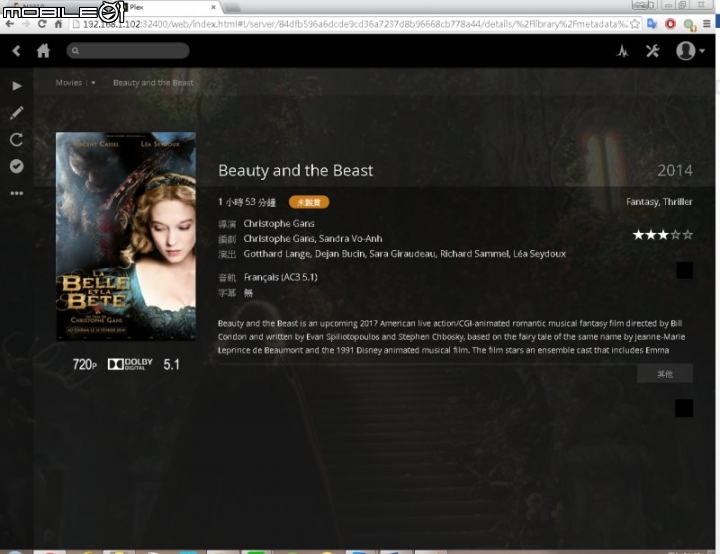Open writer Sandra Vo-Anh link

(x=350, y=239)
